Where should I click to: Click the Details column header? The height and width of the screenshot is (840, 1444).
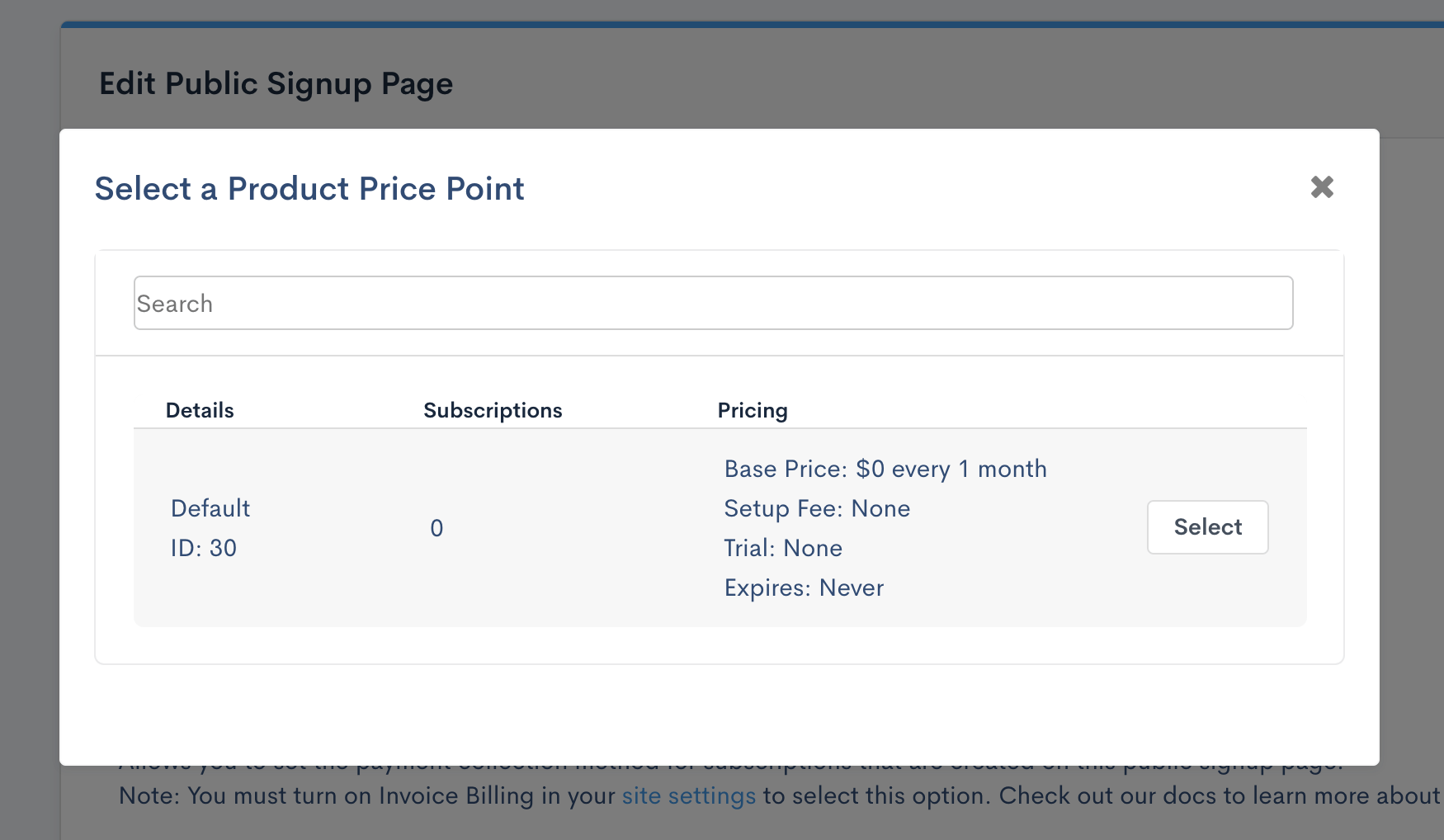(200, 410)
